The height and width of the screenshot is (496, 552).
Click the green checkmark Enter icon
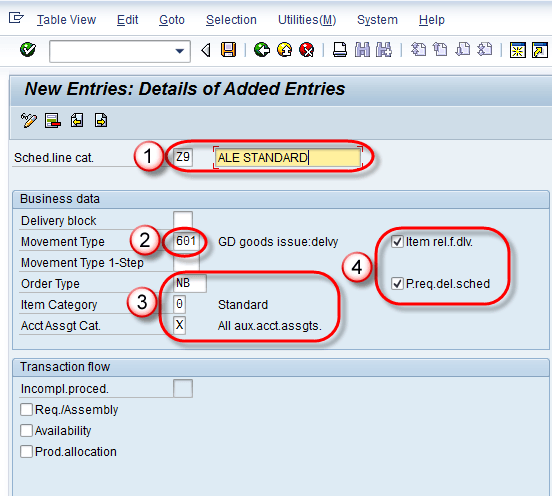click(x=28, y=50)
